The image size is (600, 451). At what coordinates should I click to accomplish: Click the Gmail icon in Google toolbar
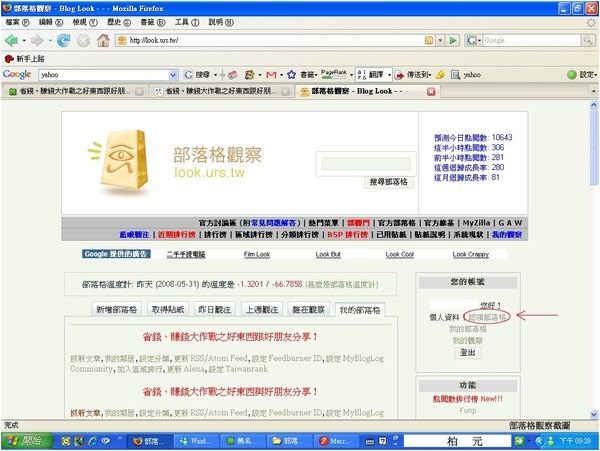tap(271, 75)
